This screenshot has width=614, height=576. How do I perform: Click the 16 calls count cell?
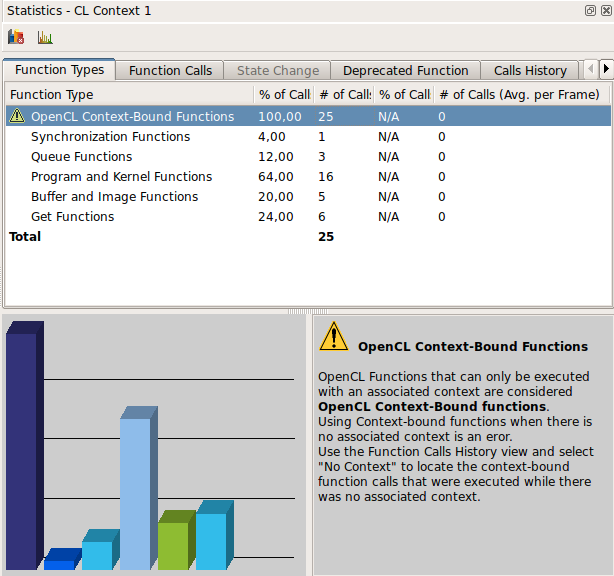(325, 177)
